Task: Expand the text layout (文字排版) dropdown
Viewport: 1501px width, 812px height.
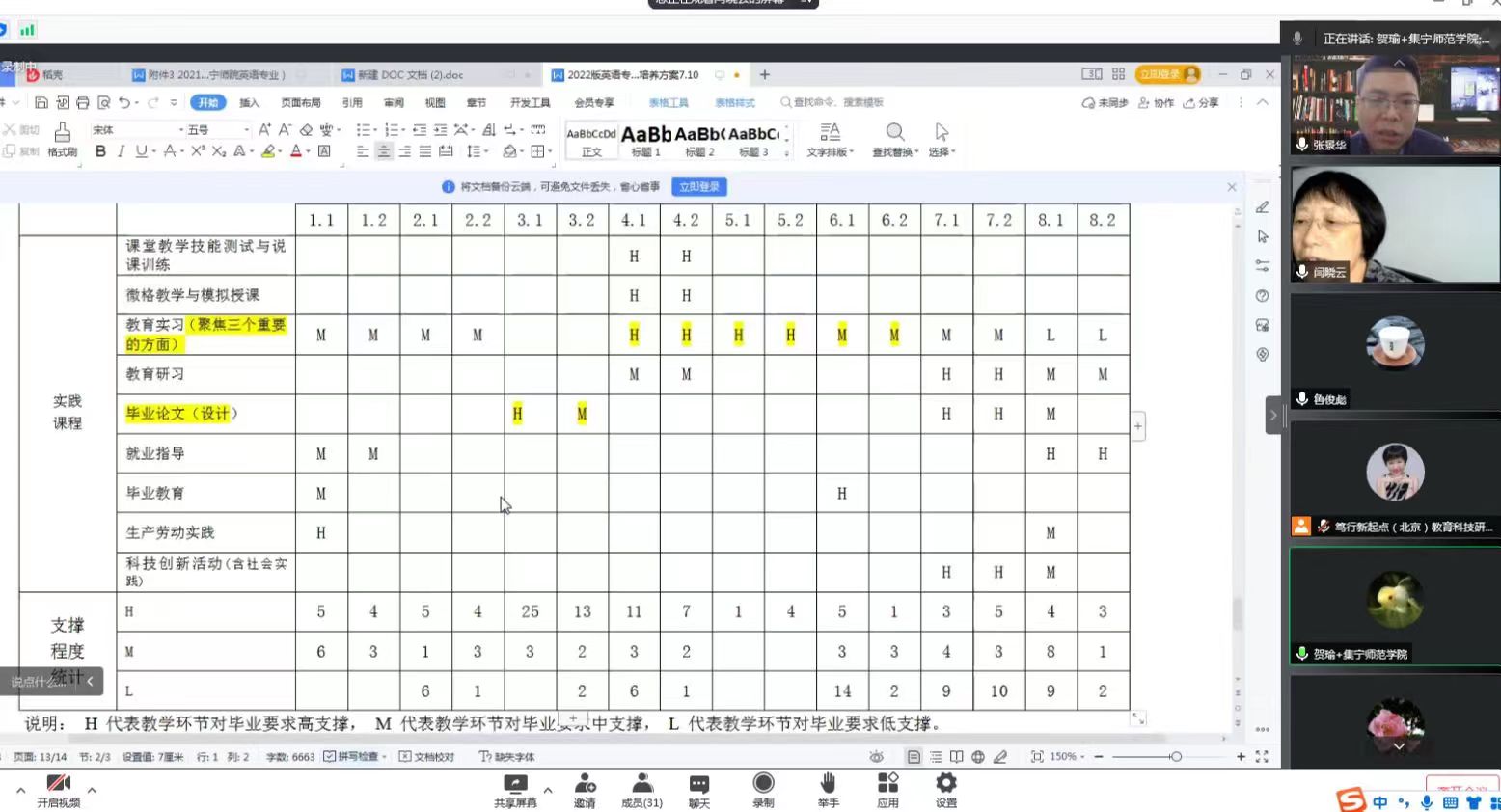Action: tap(830, 140)
